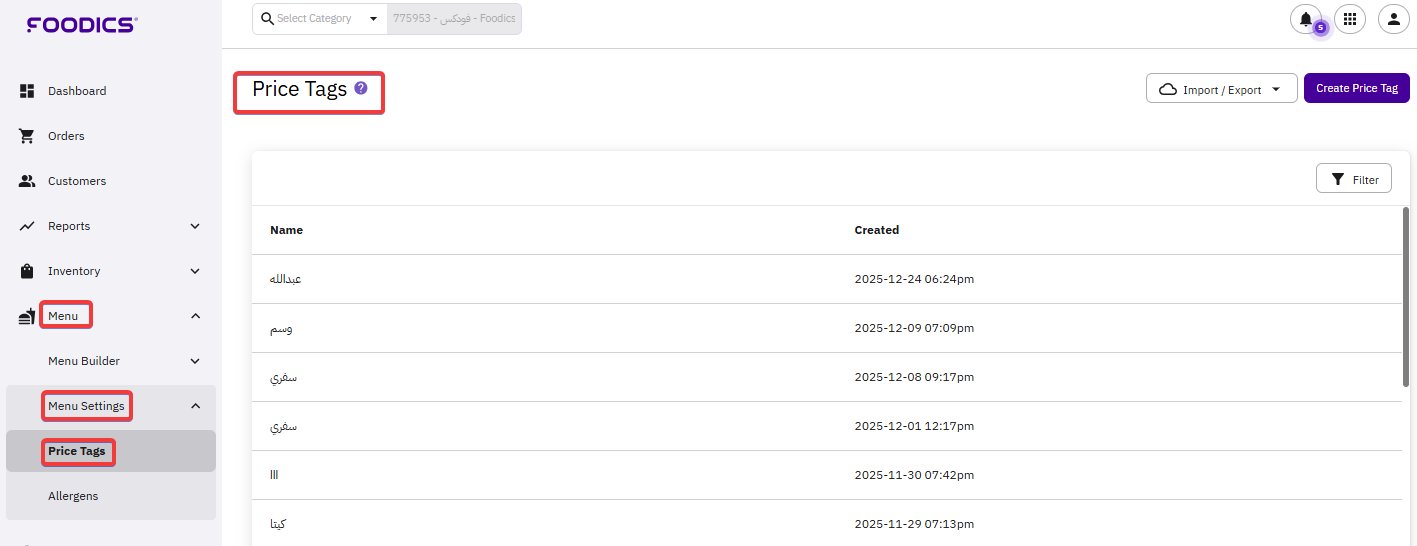This screenshot has width=1417, height=546.
Task: Open the price tag named عبدالله
Action: (286, 279)
